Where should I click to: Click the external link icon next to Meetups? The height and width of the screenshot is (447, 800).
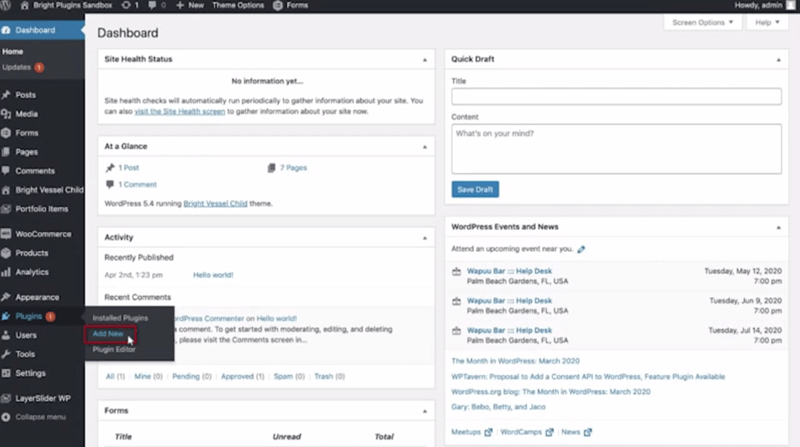point(488,432)
